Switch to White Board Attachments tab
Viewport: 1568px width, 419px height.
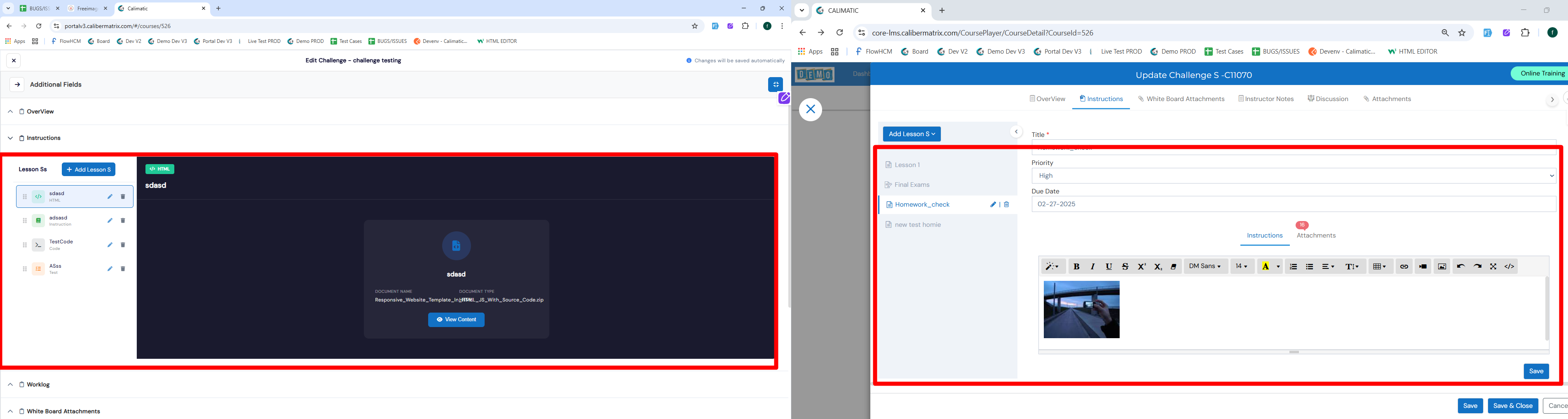(1181, 99)
